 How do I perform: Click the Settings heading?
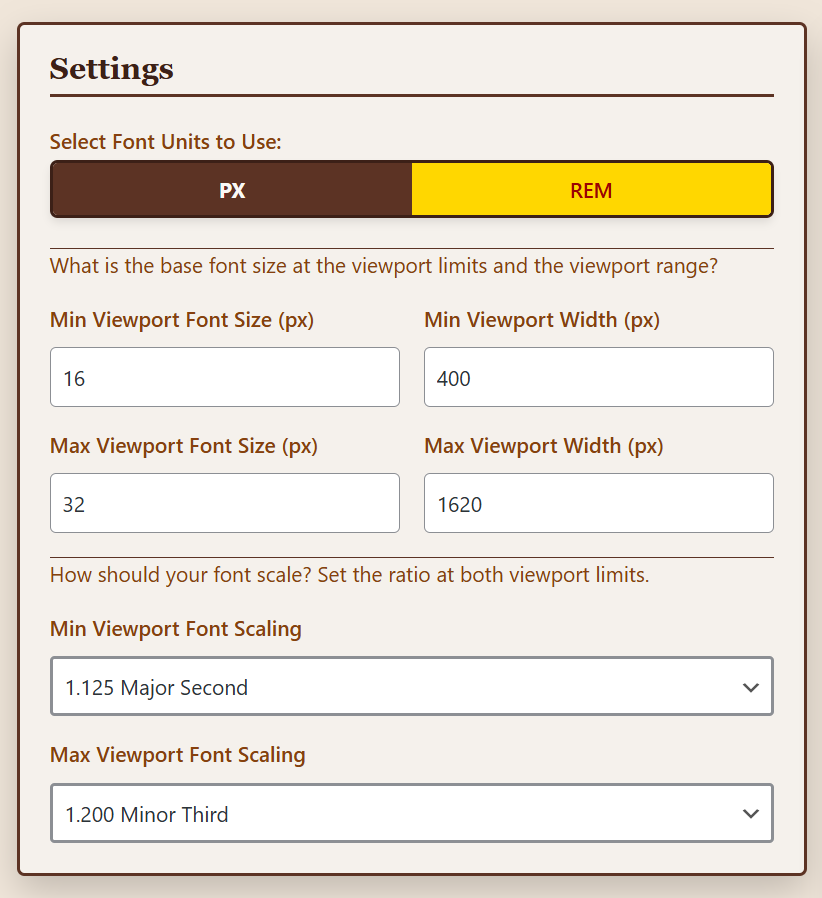(111, 69)
